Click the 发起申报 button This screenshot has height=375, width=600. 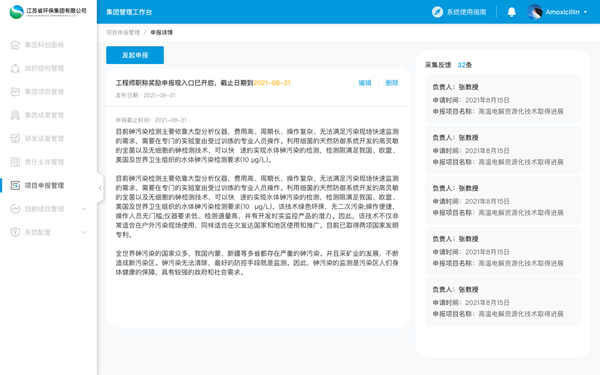pos(135,55)
